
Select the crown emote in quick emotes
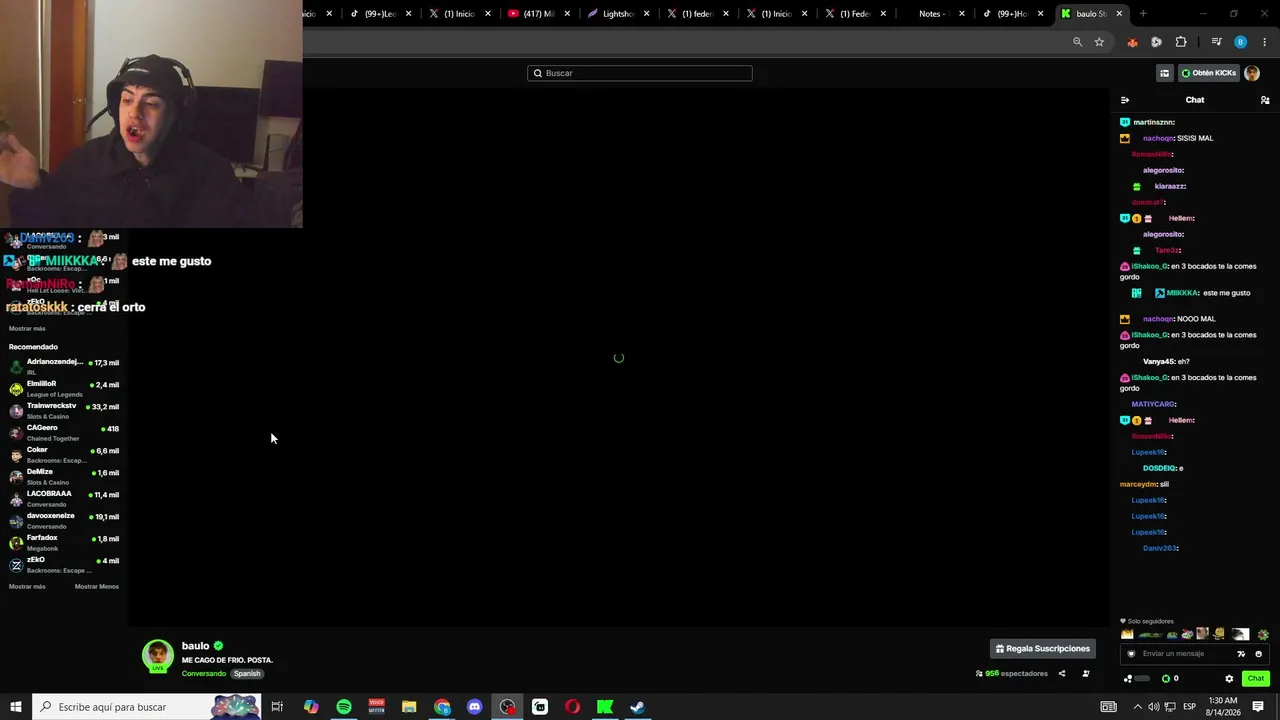click(x=1128, y=634)
